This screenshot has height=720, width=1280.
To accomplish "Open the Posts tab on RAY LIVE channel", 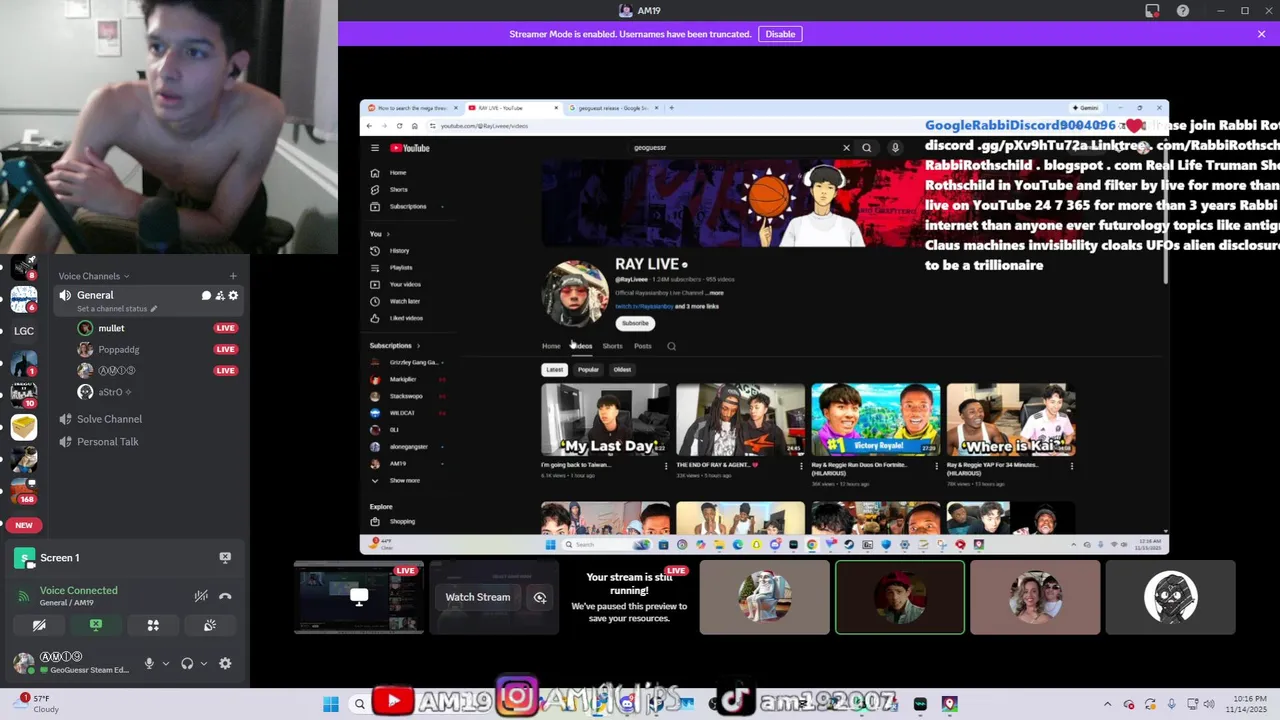I will [x=642, y=346].
